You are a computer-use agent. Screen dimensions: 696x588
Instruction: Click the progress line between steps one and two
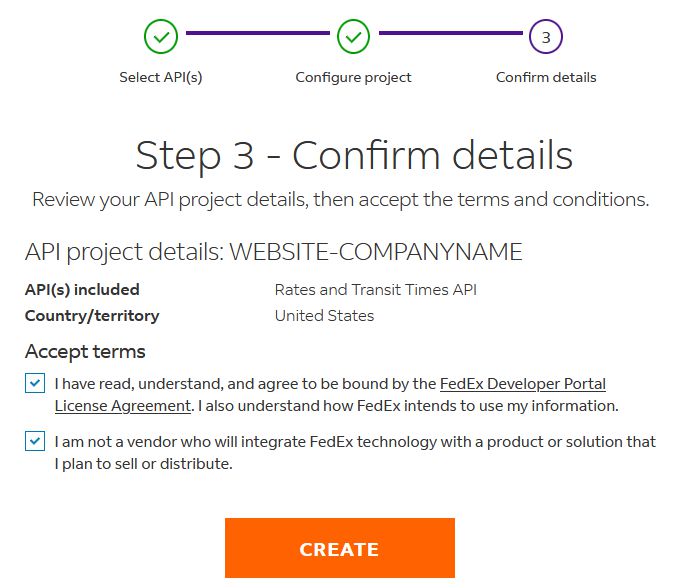pos(257,33)
